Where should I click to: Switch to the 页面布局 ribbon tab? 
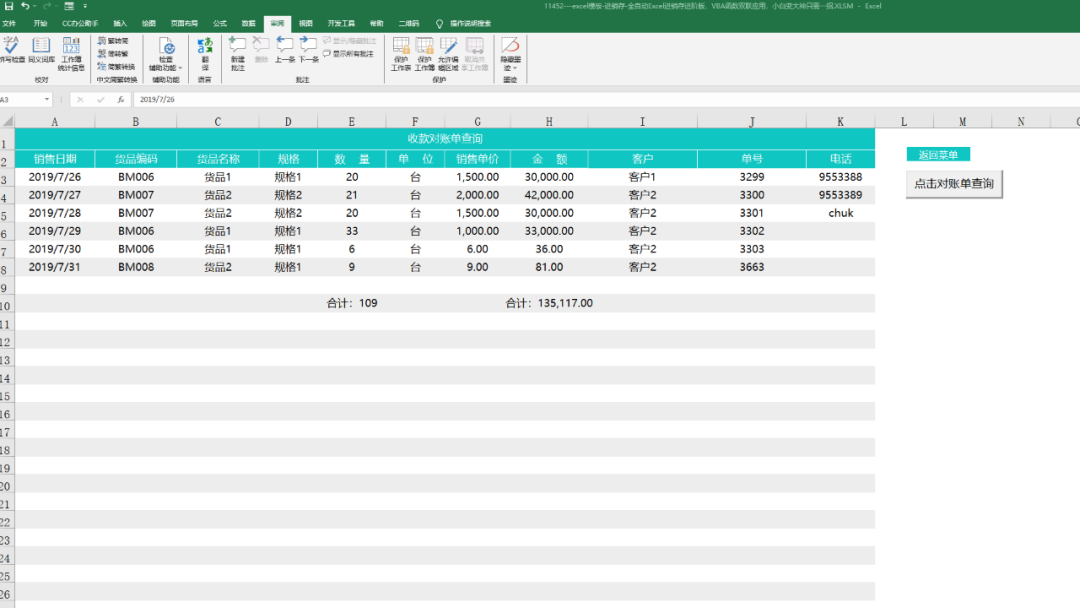tap(184, 23)
